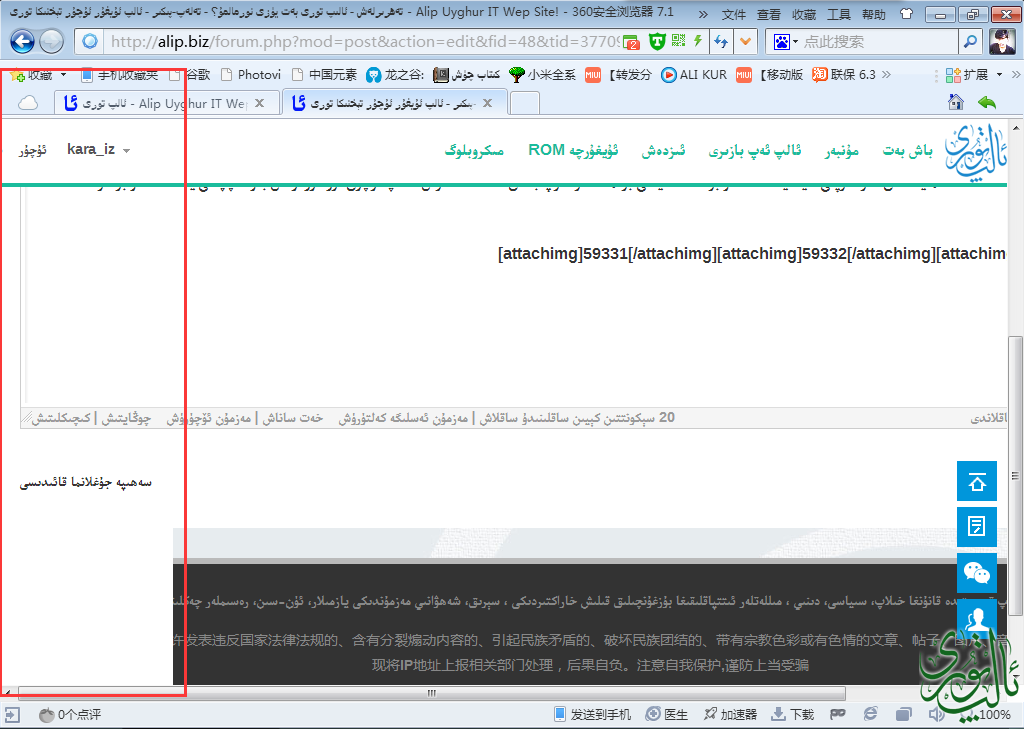The image size is (1024, 729).
Task: Click 发送到手机 in status bar
Action: [592, 715]
